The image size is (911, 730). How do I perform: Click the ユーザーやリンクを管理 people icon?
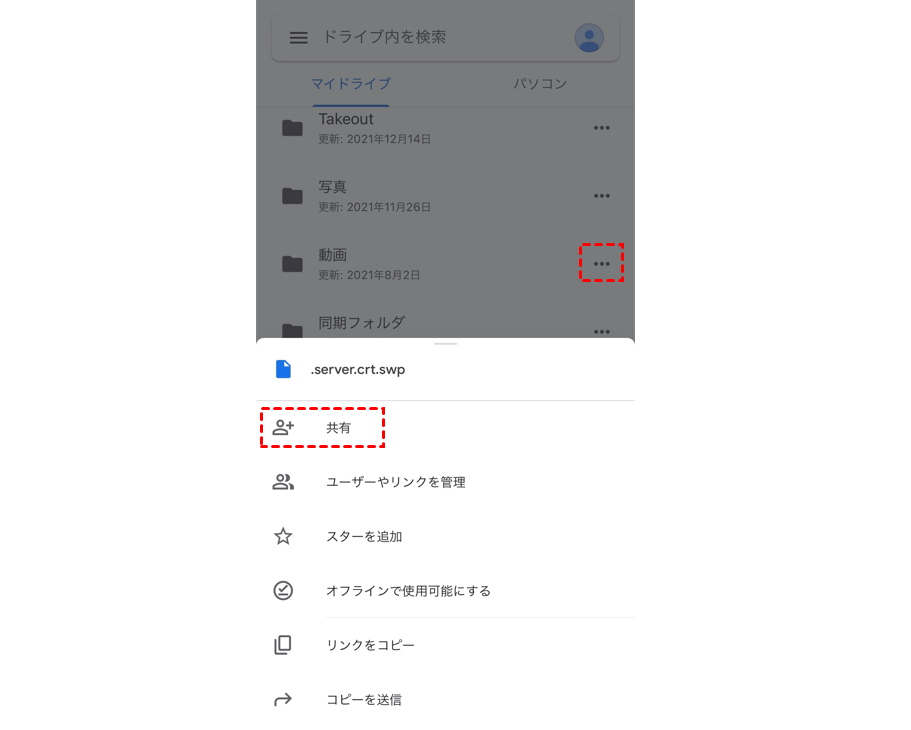pyautogui.click(x=283, y=482)
